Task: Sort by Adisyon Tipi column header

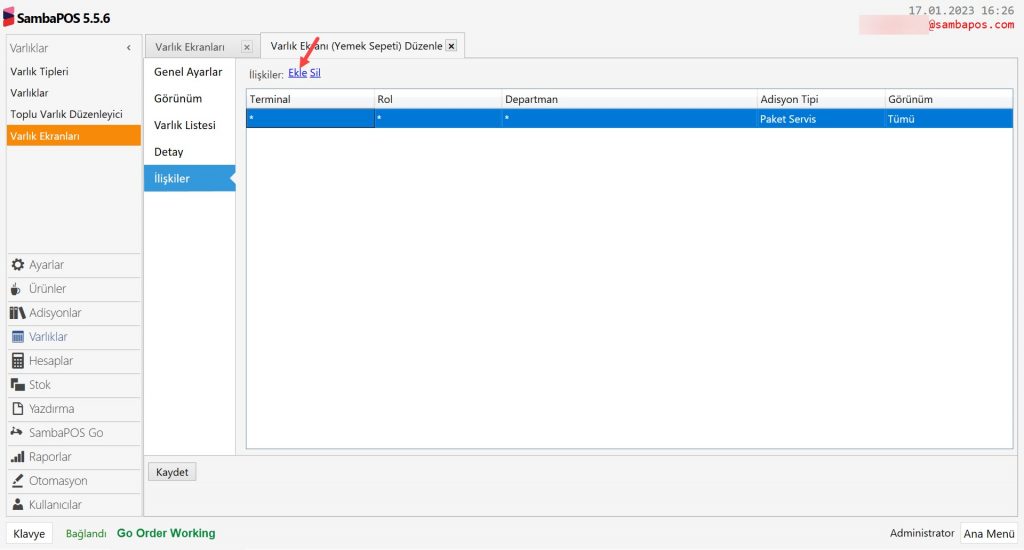Action: (x=789, y=100)
